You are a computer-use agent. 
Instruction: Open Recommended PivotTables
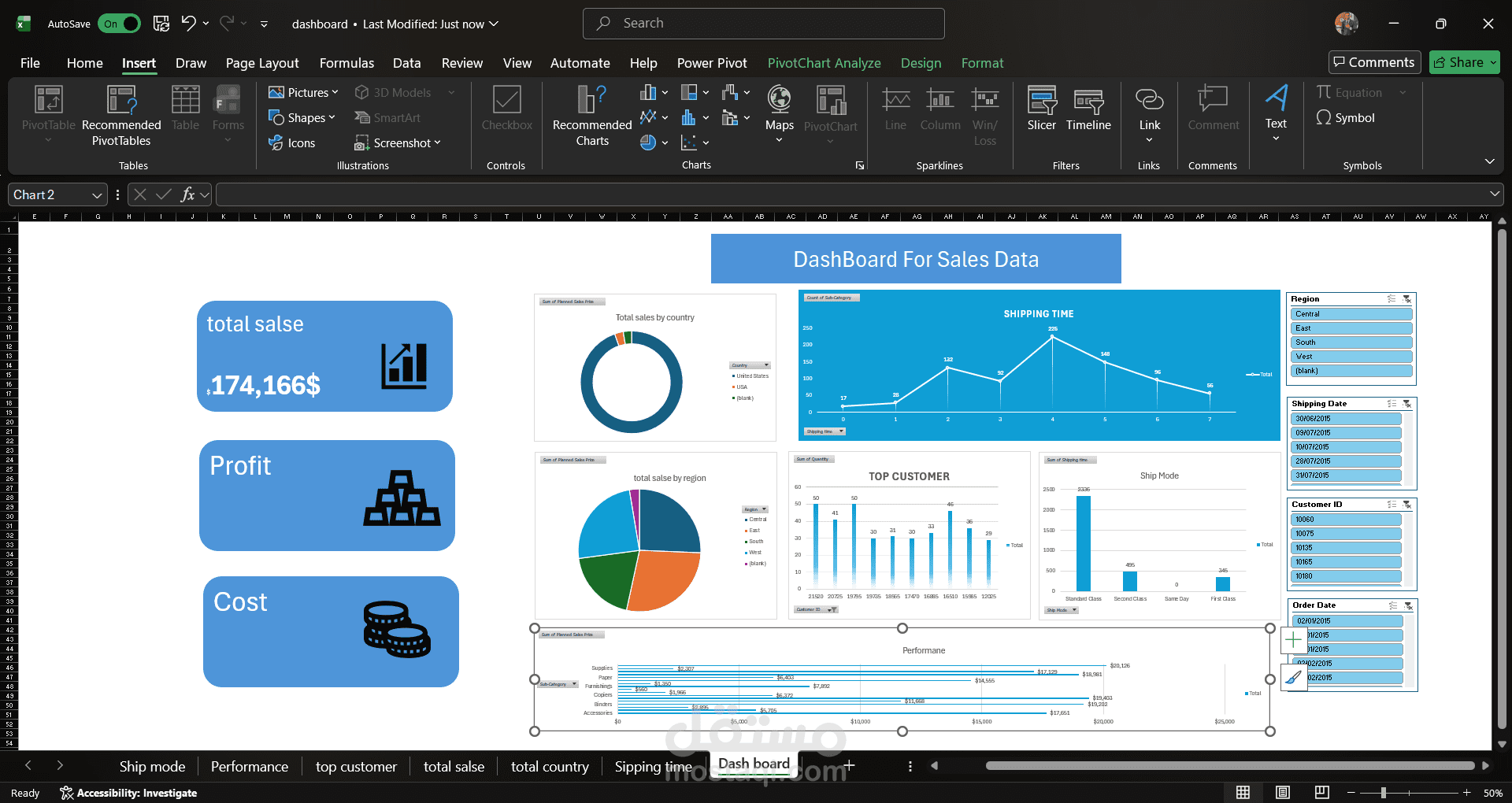pos(121,115)
